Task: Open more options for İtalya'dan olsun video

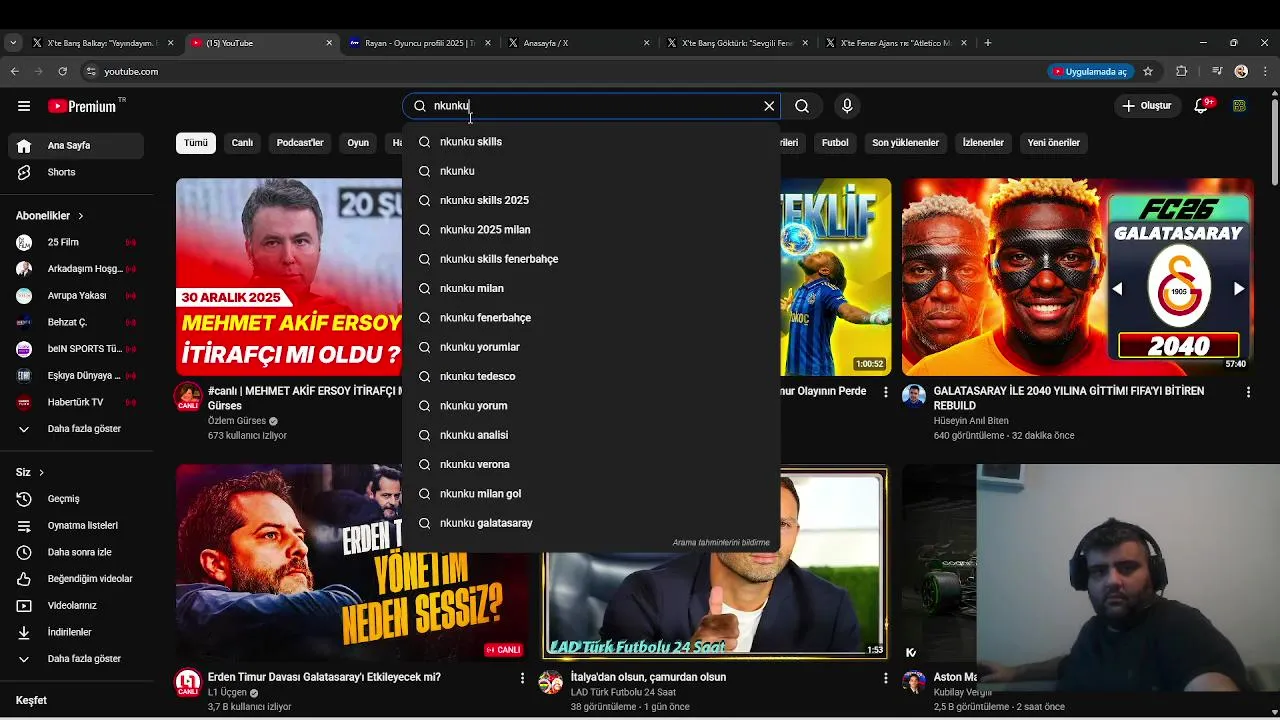Action: point(885,678)
